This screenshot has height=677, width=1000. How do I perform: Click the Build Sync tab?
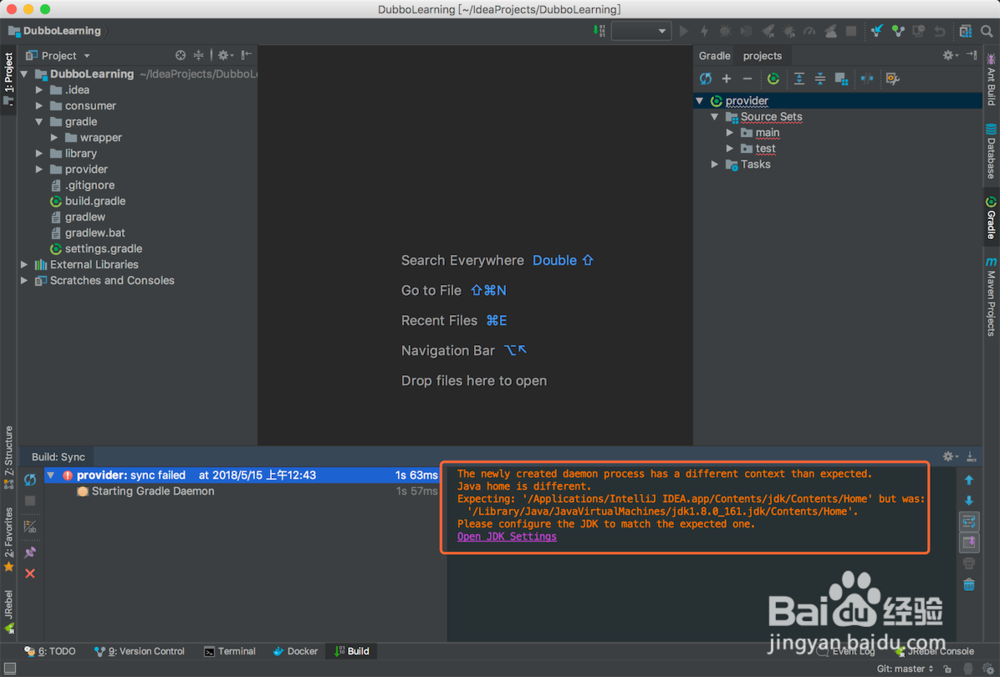[58, 457]
